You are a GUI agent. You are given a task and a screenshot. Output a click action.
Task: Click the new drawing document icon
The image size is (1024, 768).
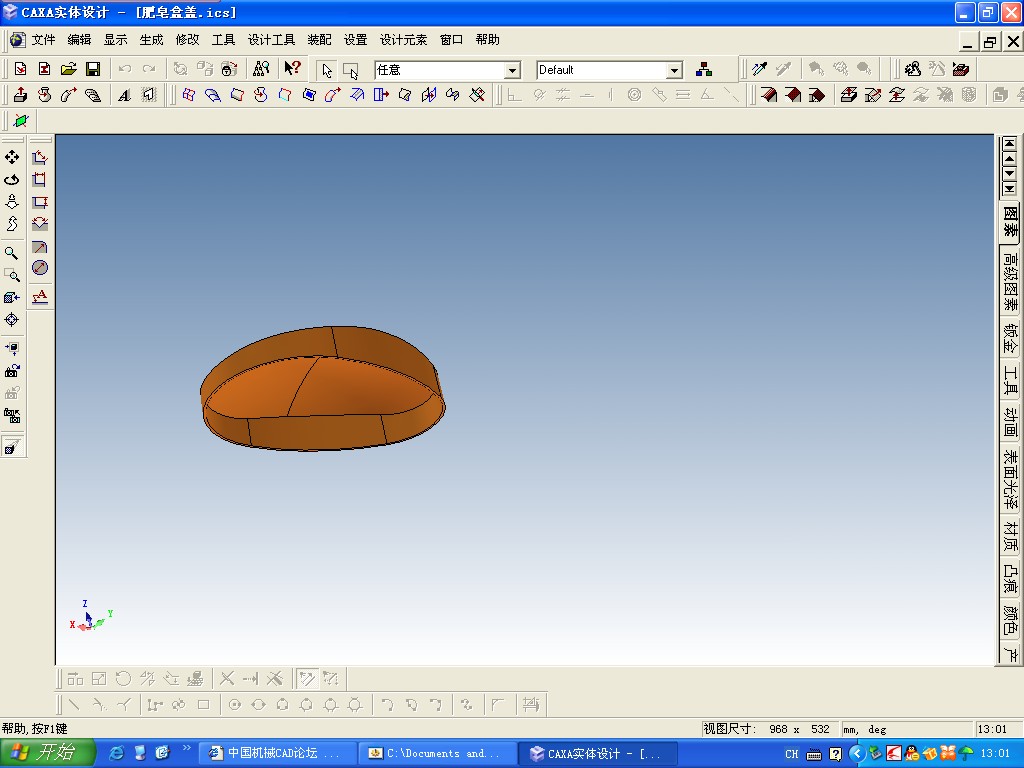coord(44,69)
